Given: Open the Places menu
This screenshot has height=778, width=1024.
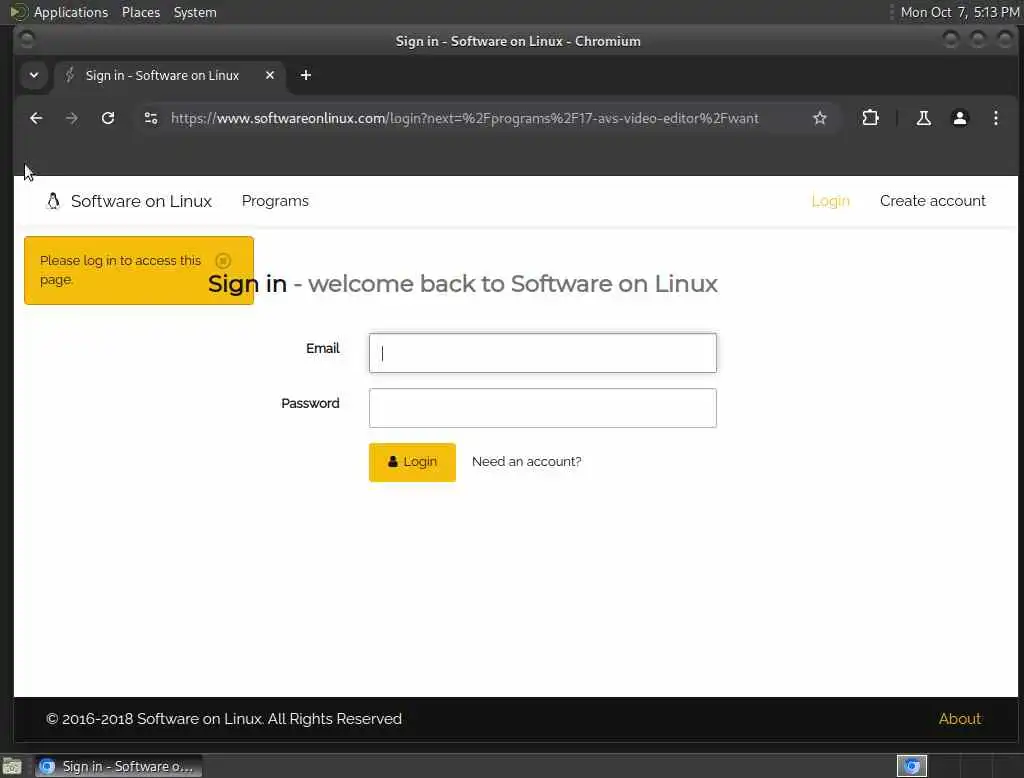Looking at the screenshot, I should pos(140,12).
